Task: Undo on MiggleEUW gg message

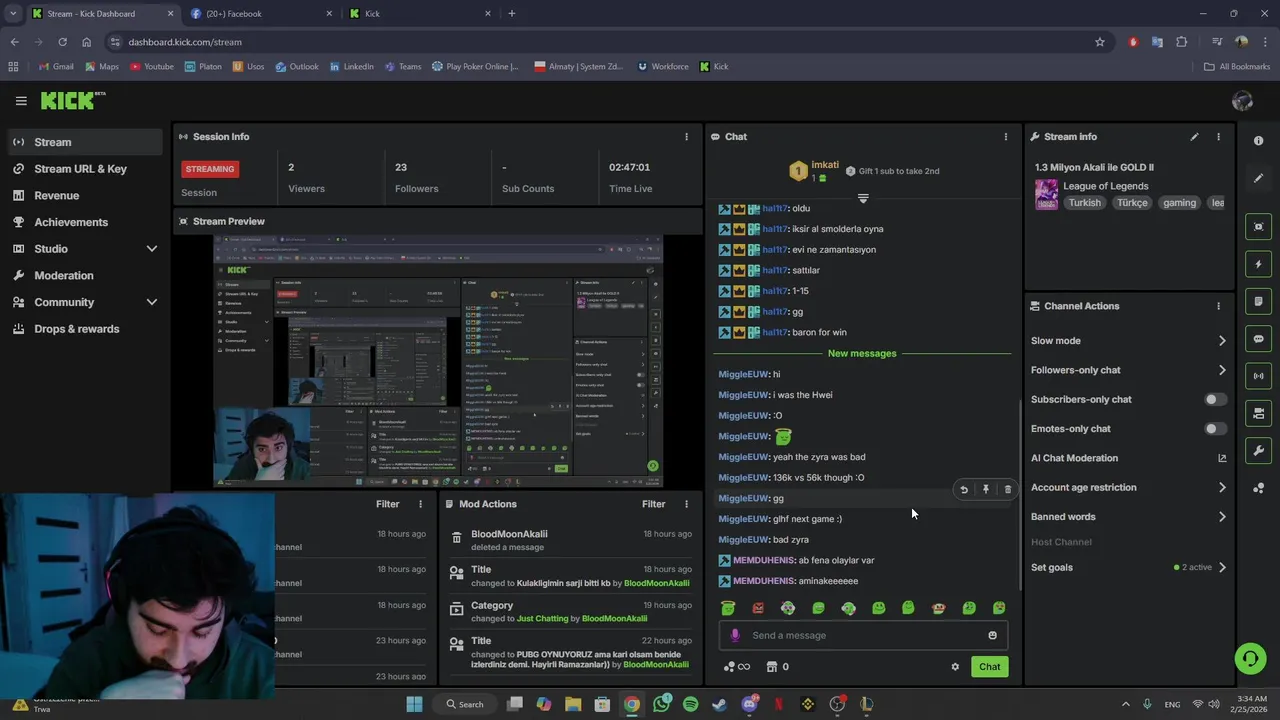Action: coord(964,490)
